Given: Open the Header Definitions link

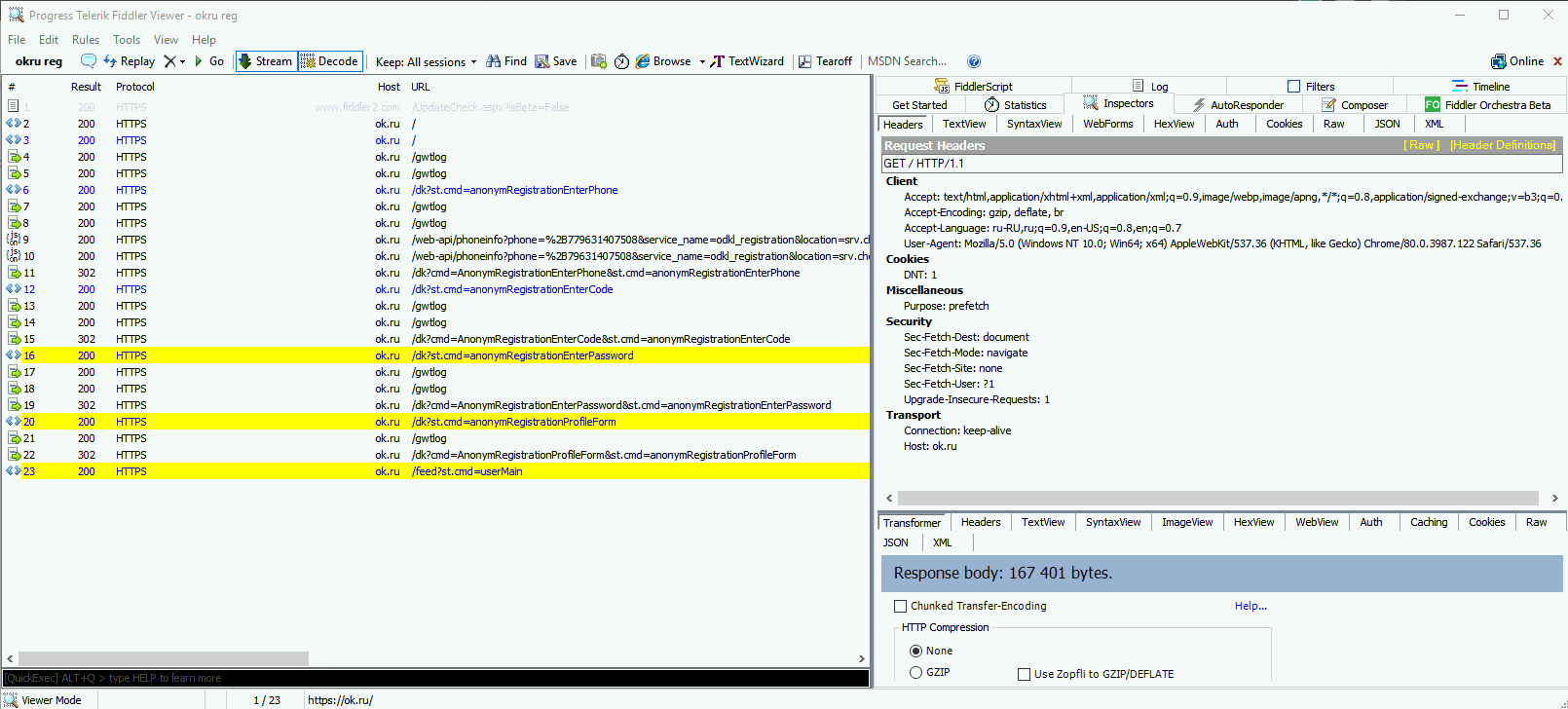Looking at the screenshot, I should click(x=1503, y=145).
